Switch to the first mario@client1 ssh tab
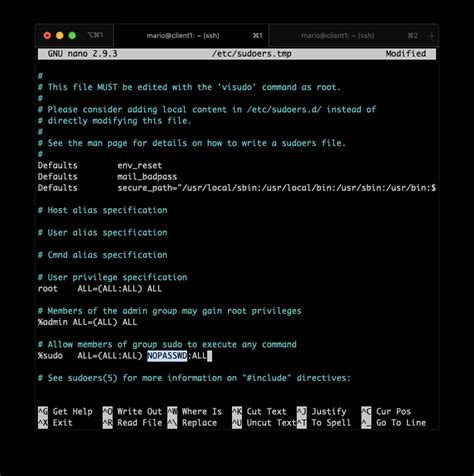Screen dimensions: 474x476 [191, 35]
